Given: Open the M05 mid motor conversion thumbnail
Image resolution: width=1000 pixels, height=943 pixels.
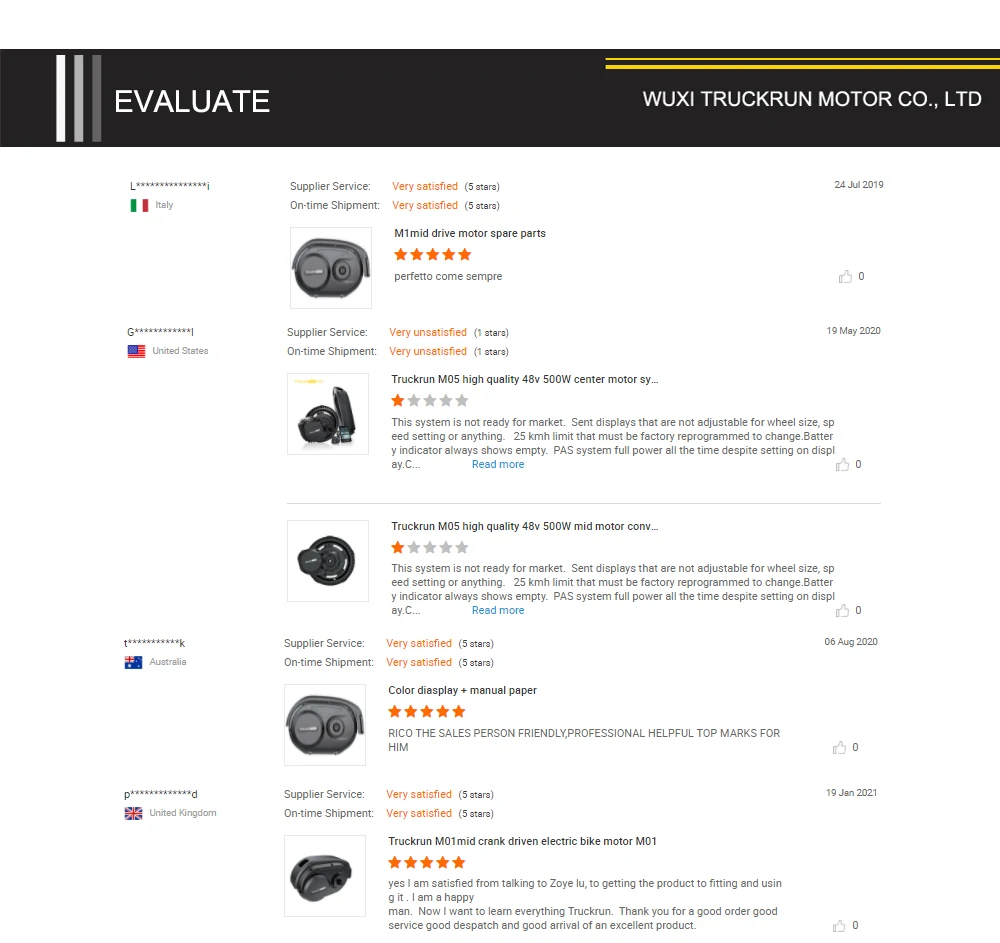Looking at the screenshot, I should pos(328,560).
